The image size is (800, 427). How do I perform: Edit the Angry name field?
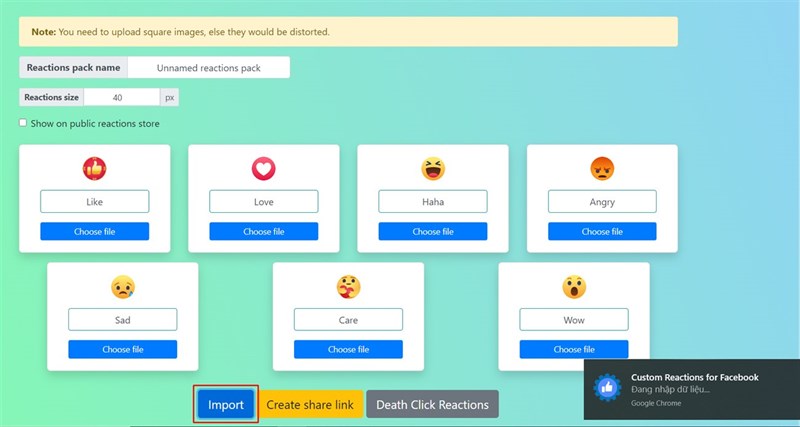[x=602, y=202]
